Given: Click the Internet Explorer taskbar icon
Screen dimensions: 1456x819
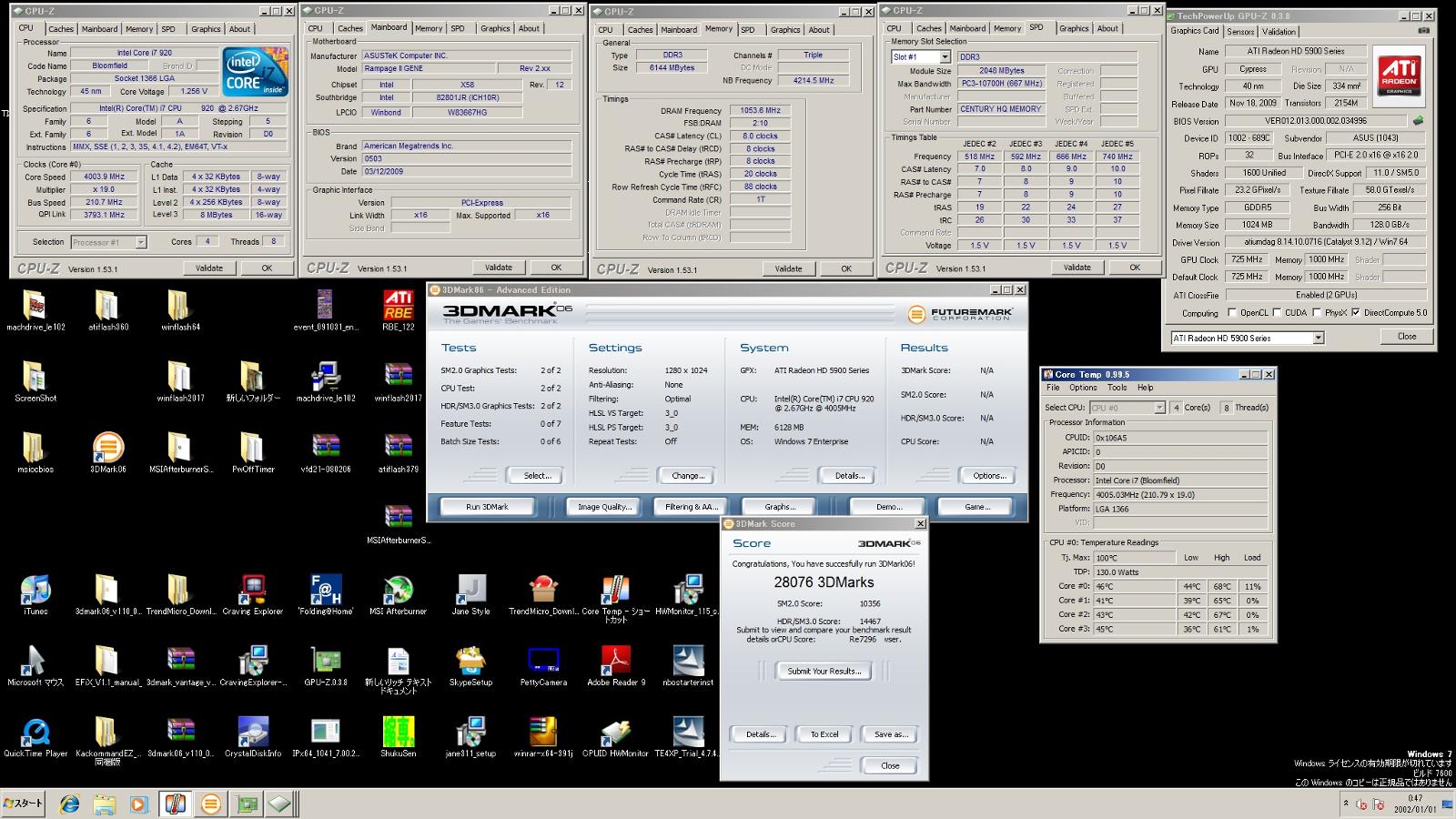Looking at the screenshot, I should click(x=69, y=804).
